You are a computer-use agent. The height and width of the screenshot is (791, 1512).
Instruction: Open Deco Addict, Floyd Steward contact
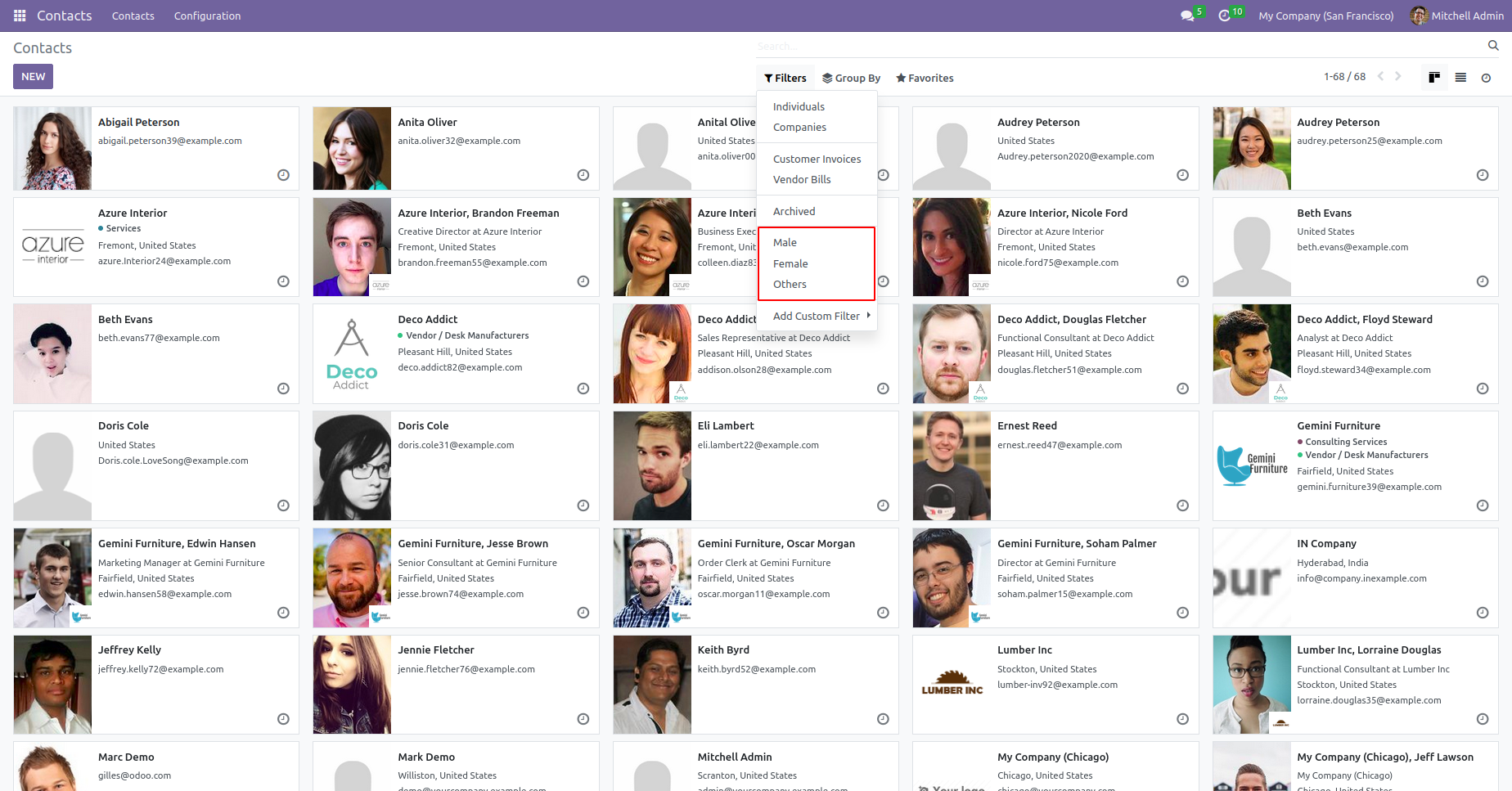coord(1355,353)
